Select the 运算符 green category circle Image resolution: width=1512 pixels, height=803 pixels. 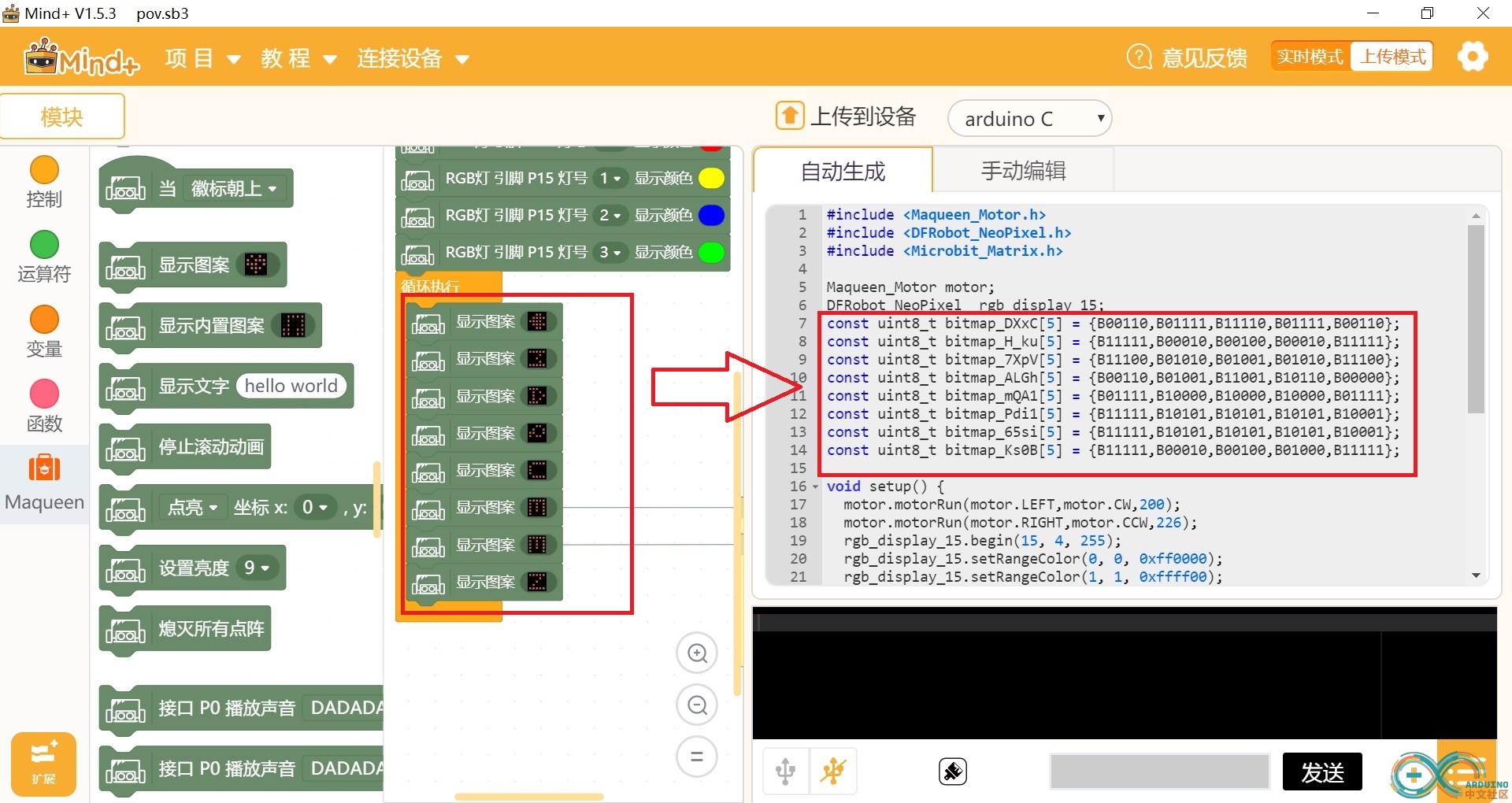click(x=44, y=245)
